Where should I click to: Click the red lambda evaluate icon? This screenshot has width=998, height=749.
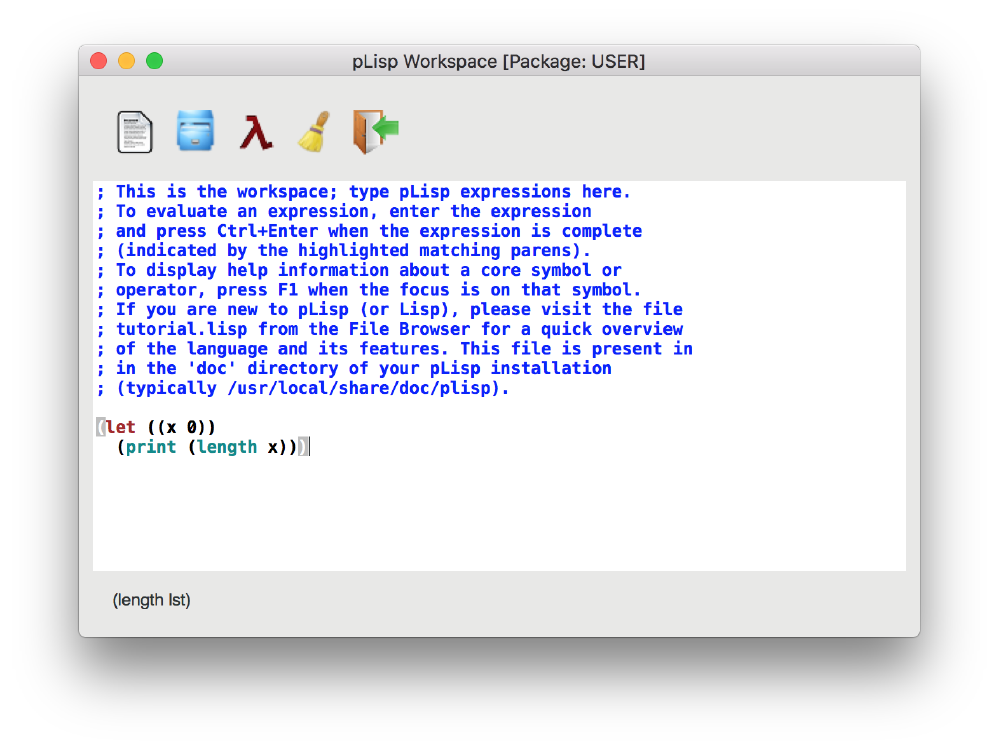256,132
